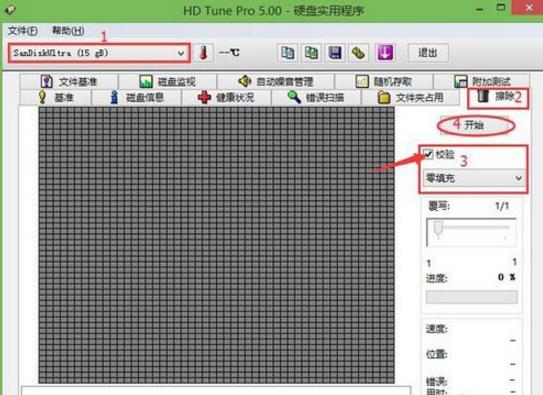Viewport: 543px width, 395px height.
Task: Maximize the HD Tune Pro window
Action: tap(501, 8)
